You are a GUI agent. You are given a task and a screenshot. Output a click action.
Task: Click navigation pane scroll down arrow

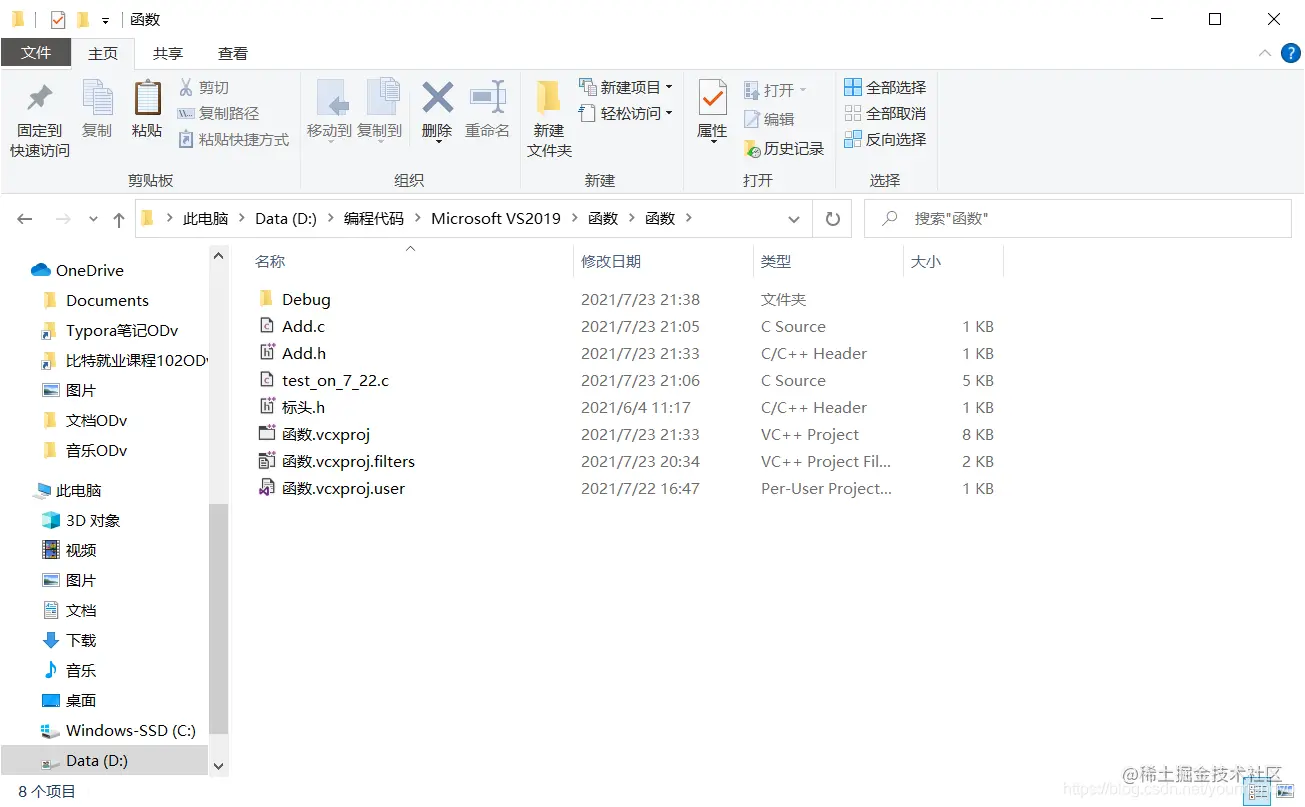[x=219, y=766]
